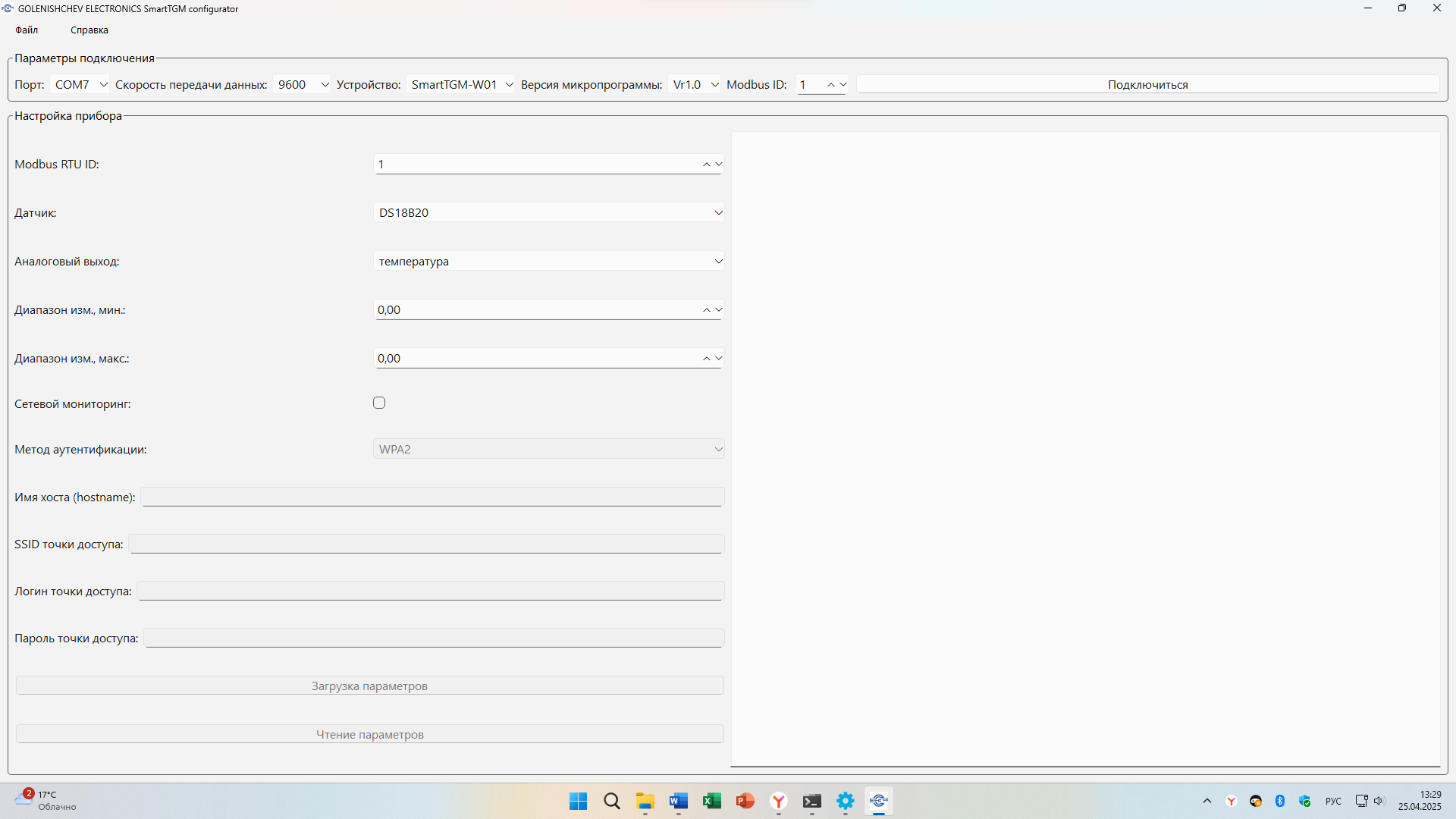
Task: Switch the РУС input language
Action: pyautogui.click(x=1333, y=801)
